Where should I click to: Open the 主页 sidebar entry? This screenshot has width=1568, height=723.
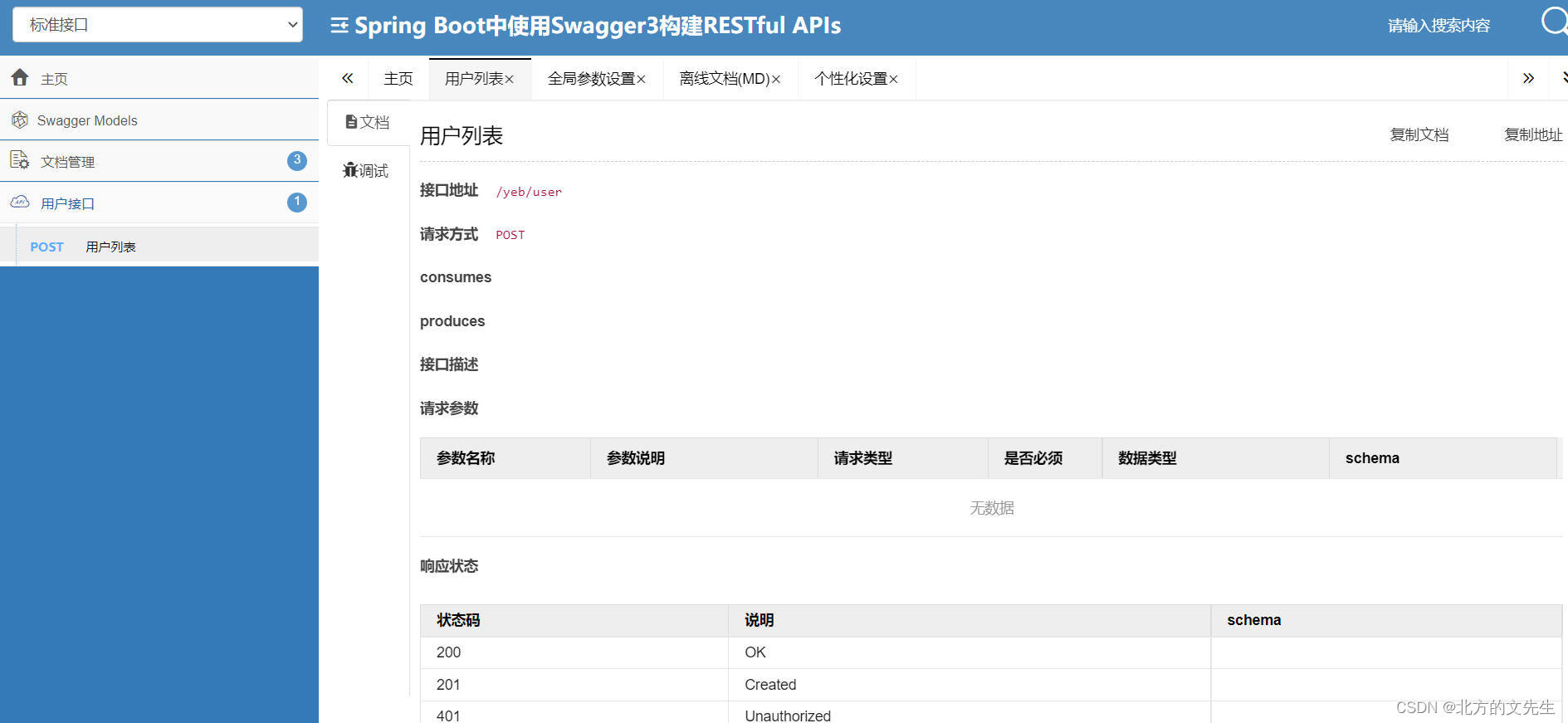(159, 78)
